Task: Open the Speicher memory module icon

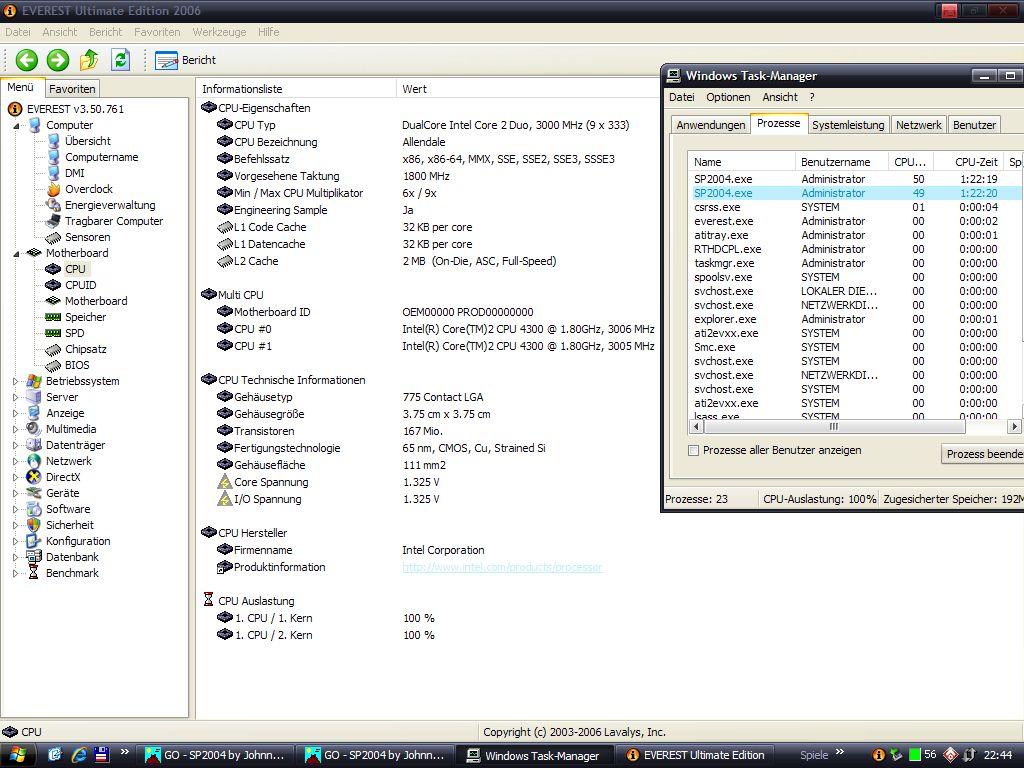Action: point(54,317)
